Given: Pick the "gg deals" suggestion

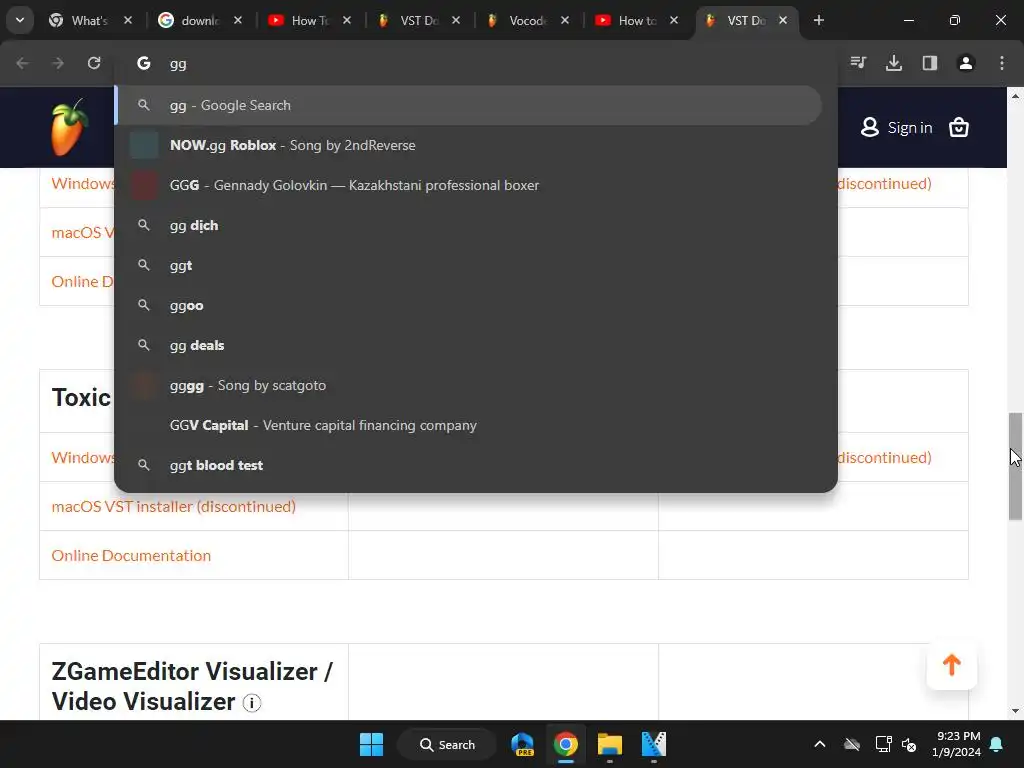Looking at the screenshot, I should pyautogui.click(x=468, y=345).
